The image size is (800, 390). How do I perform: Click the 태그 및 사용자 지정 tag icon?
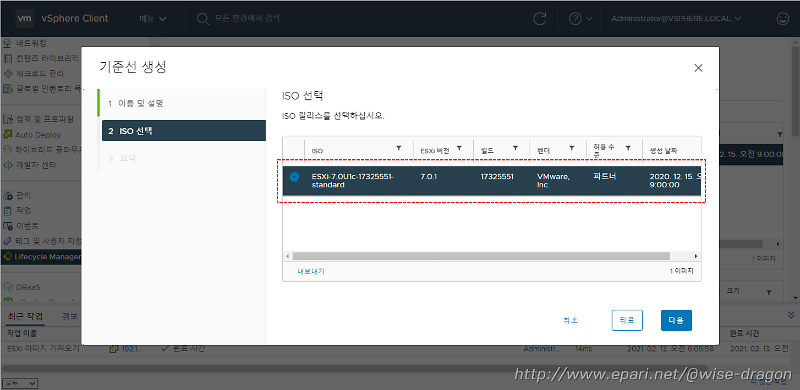7,241
